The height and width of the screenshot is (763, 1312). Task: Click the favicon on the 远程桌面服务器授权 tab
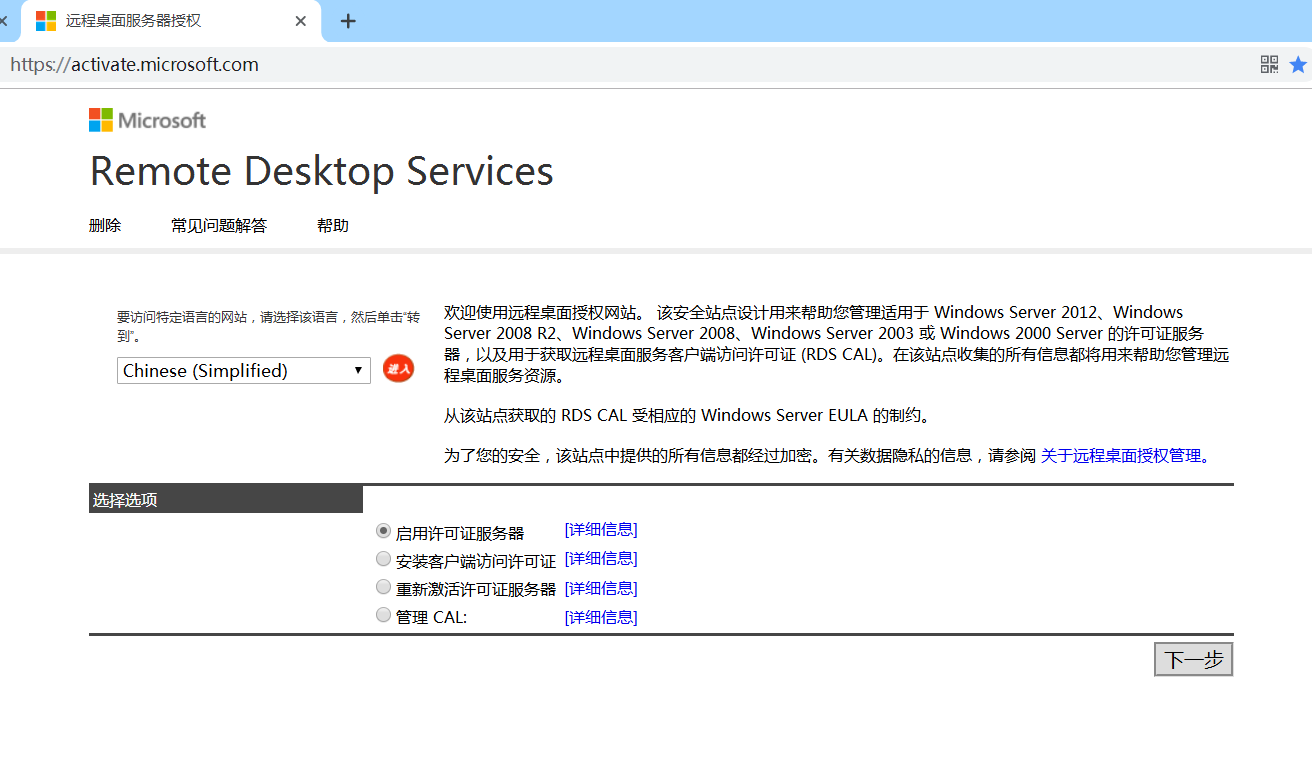pos(44,20)
